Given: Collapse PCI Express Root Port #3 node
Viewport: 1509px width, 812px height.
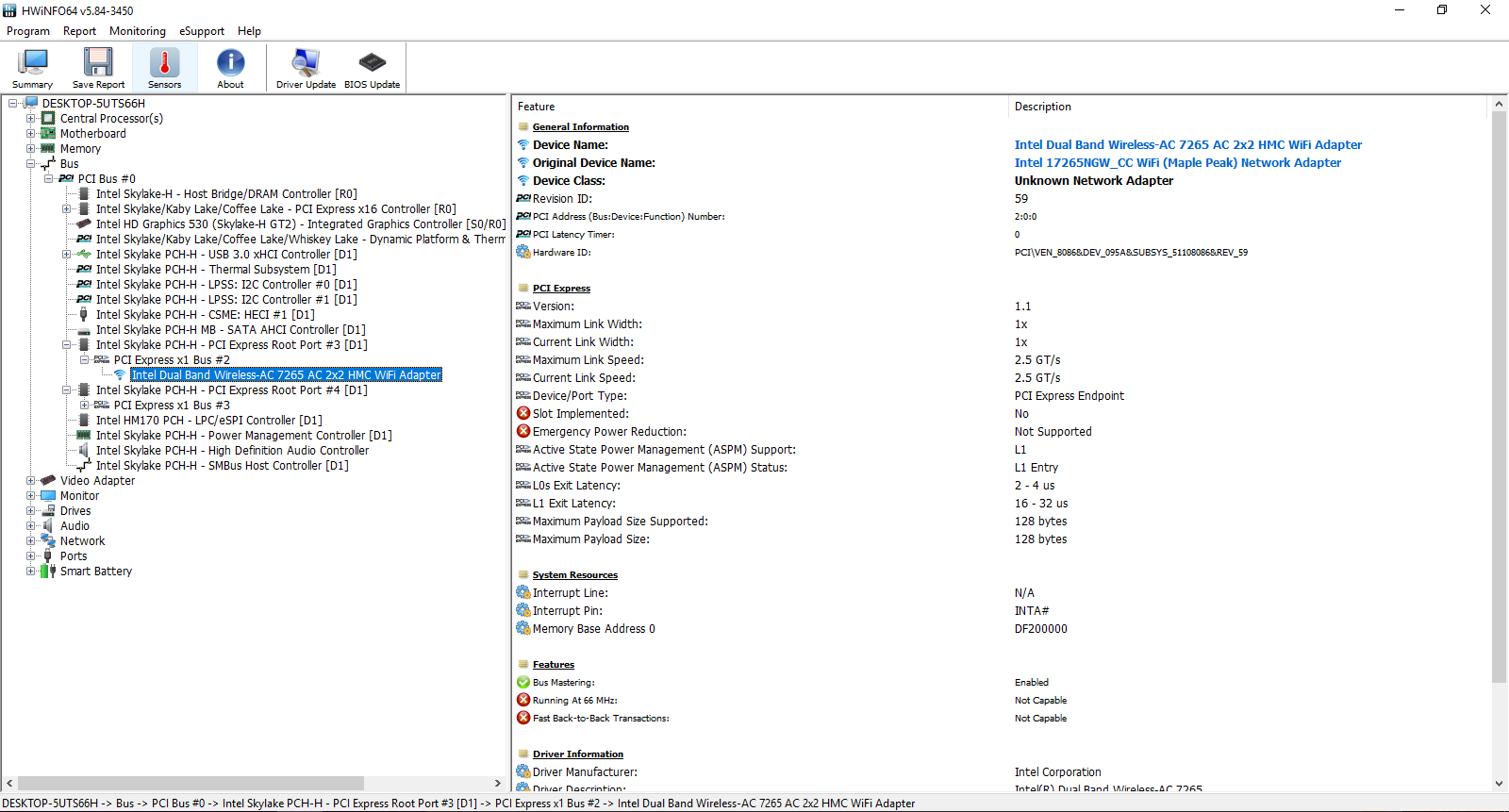Looking at the screenshot, I should click(x=66, y=344).
